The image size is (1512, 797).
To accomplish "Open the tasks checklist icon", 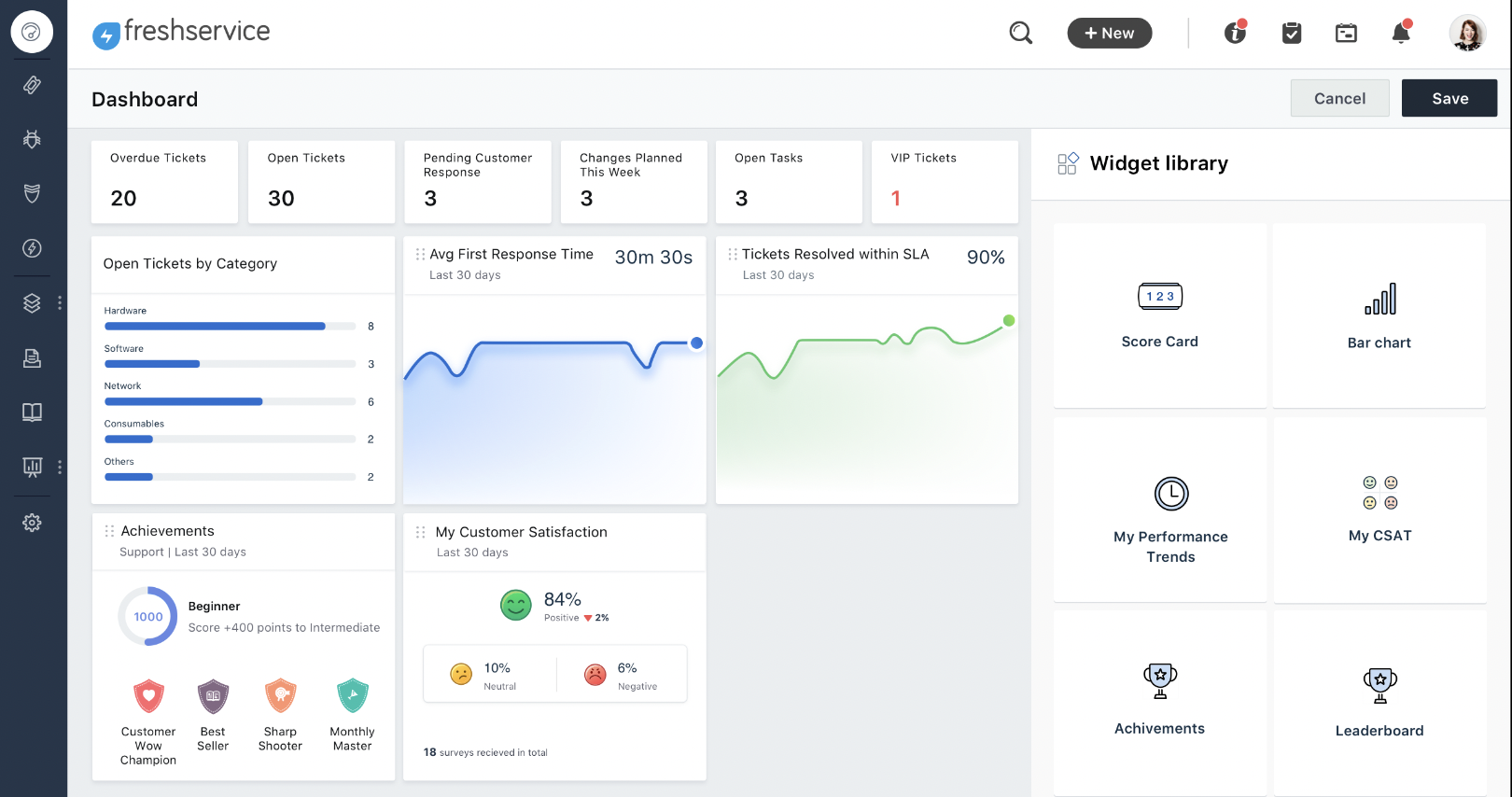I will (1292, 34).
